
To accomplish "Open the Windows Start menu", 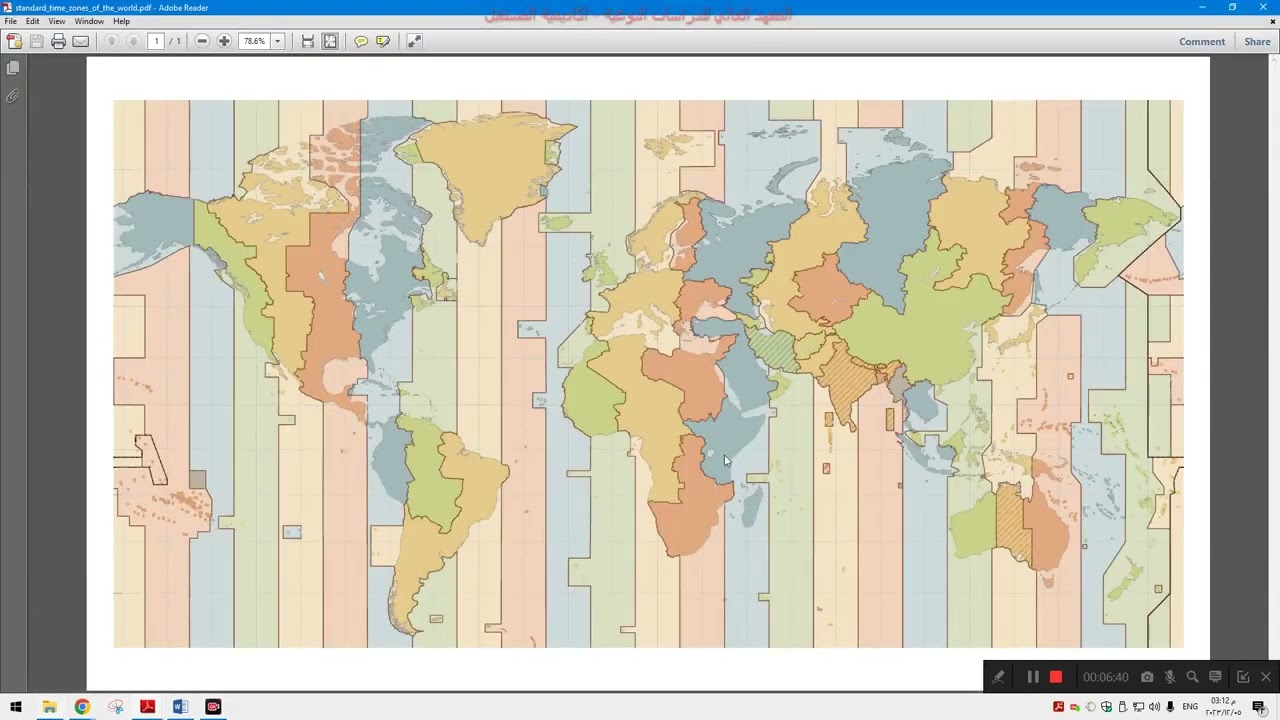I will coord(16,707).
